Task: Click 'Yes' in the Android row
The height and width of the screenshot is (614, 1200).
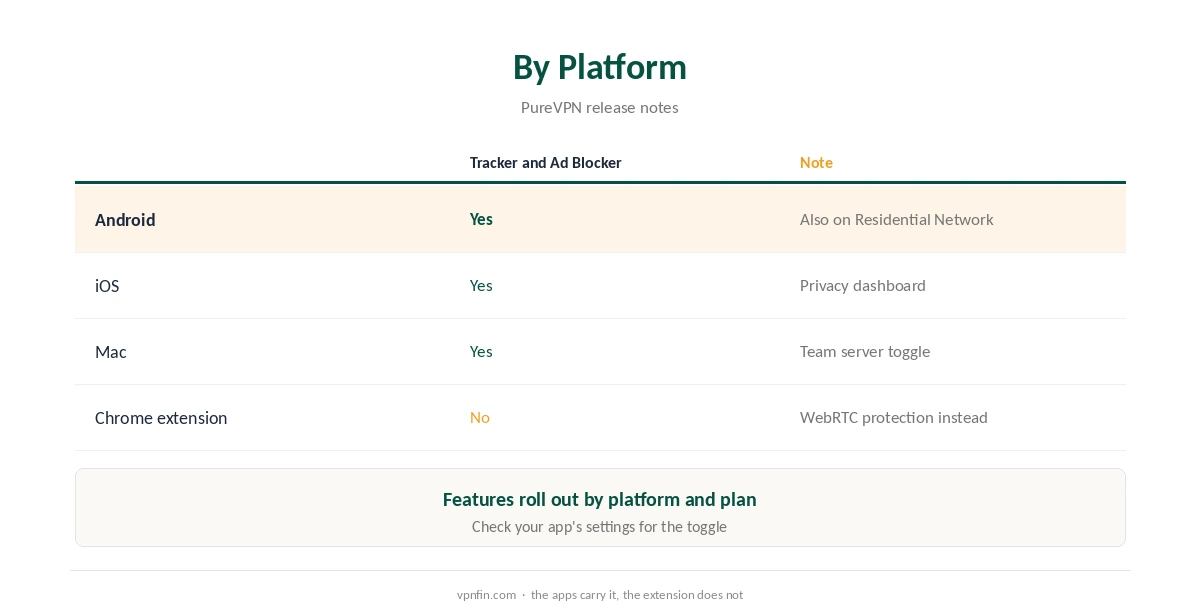Action: (x=481, y=219)
